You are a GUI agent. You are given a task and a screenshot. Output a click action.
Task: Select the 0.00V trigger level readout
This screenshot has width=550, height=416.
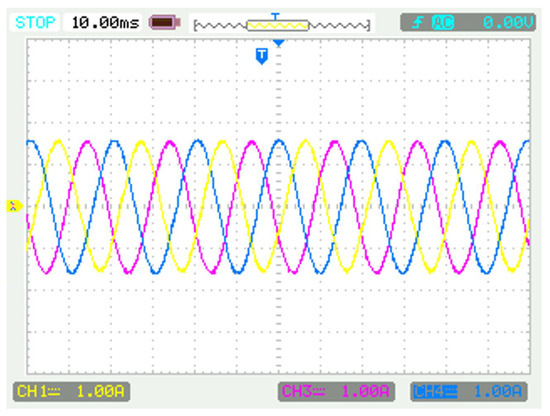(509, 23)
